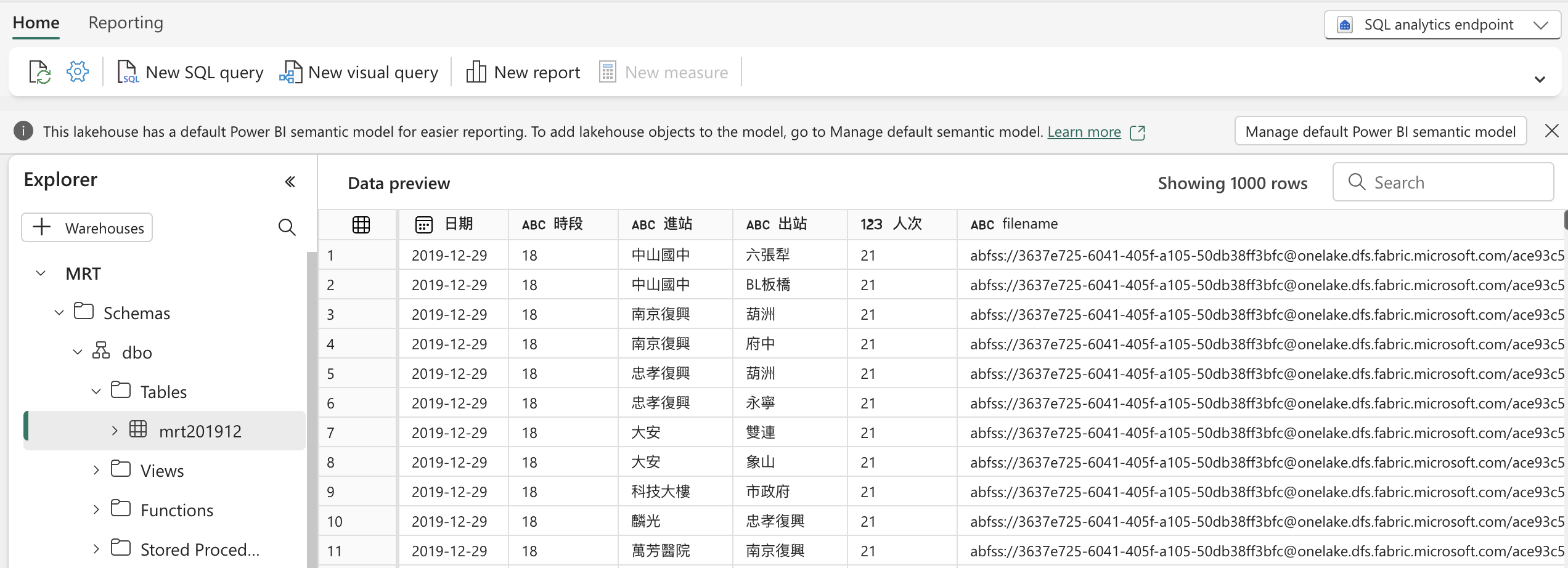Click the New visual query icon
Screen dimensions: 1568x568
click(x=291, y=72)
